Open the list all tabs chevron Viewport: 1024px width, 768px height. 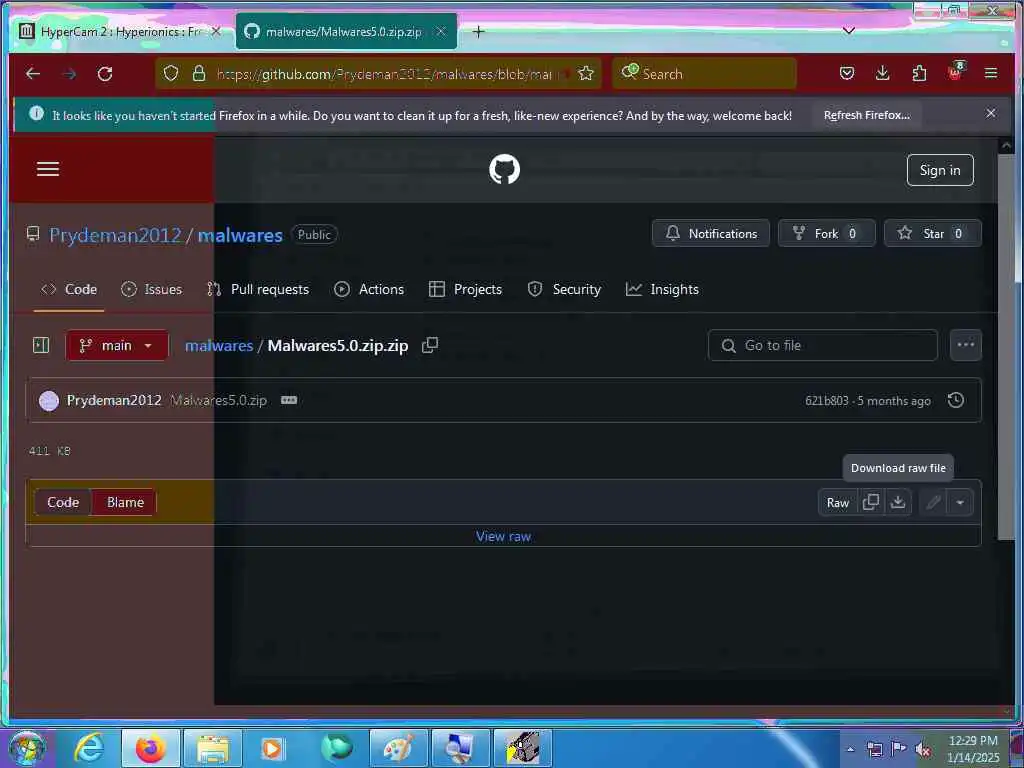click(x=849, y=31)
